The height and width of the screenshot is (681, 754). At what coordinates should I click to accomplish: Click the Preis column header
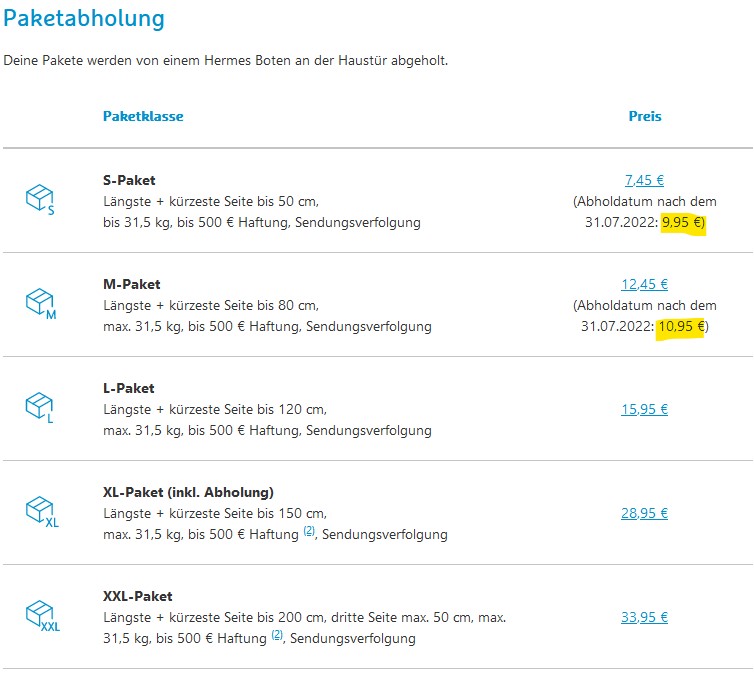point(645,116)
